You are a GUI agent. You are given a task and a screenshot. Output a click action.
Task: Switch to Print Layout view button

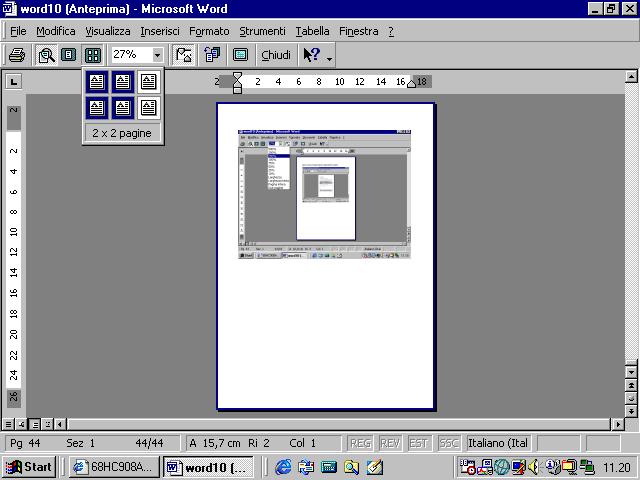(x=35, y=424)
